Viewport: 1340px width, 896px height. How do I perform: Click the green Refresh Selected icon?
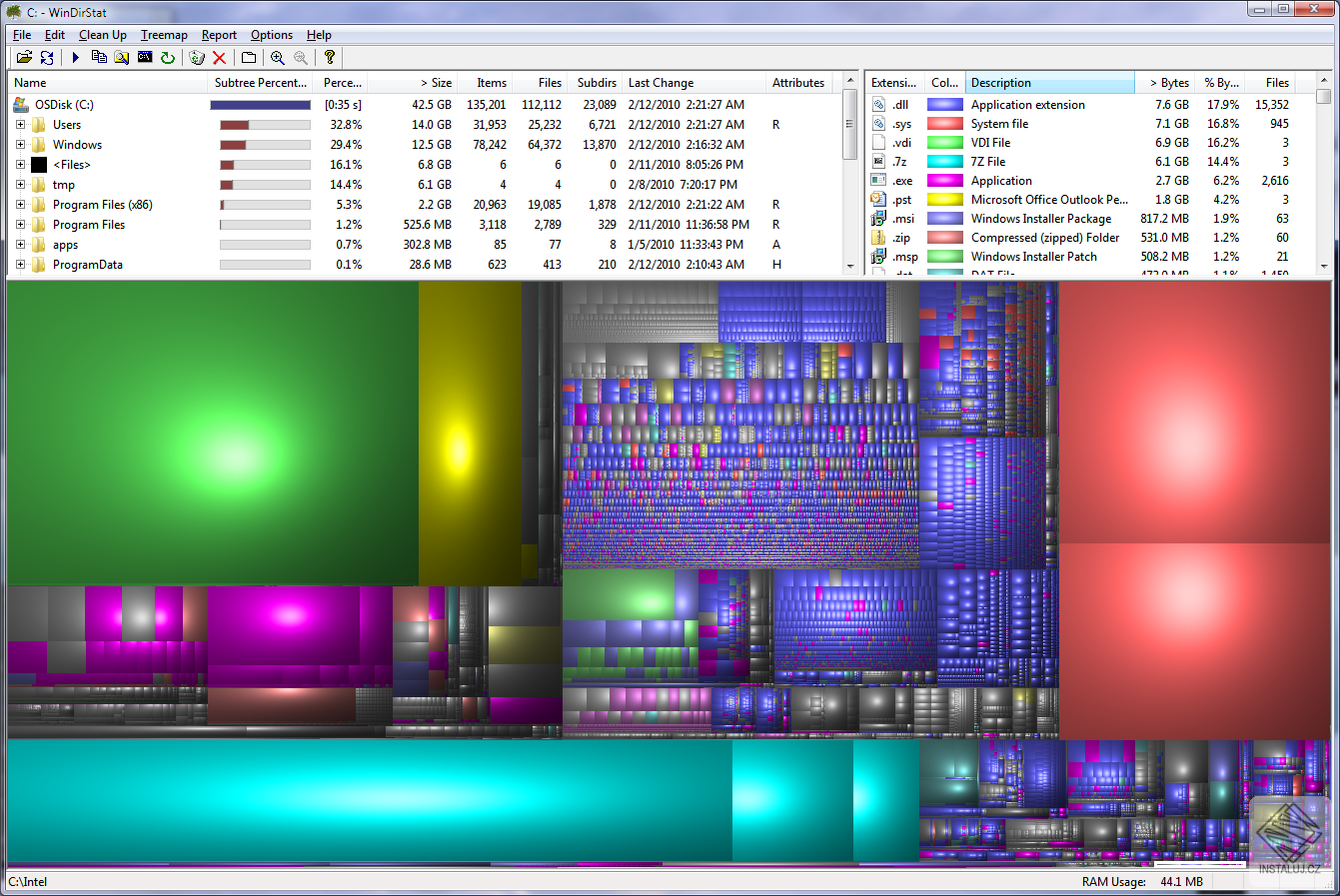point(168,58)
